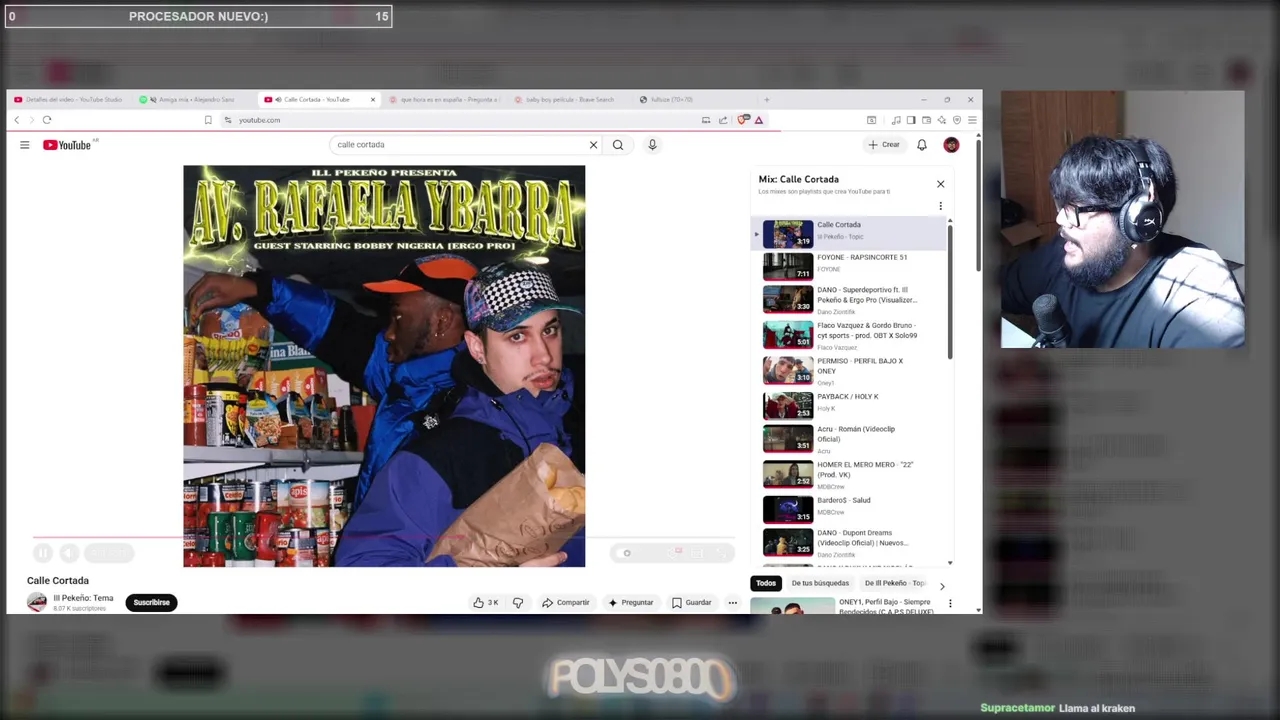Open more actions menu beside Guardar
The image size is (1280, 720).
coord(733,603)
